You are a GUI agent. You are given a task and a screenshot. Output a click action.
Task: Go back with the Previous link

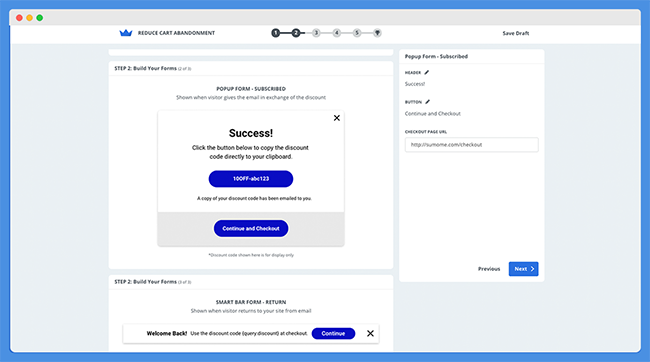click(x=489, y=269)
